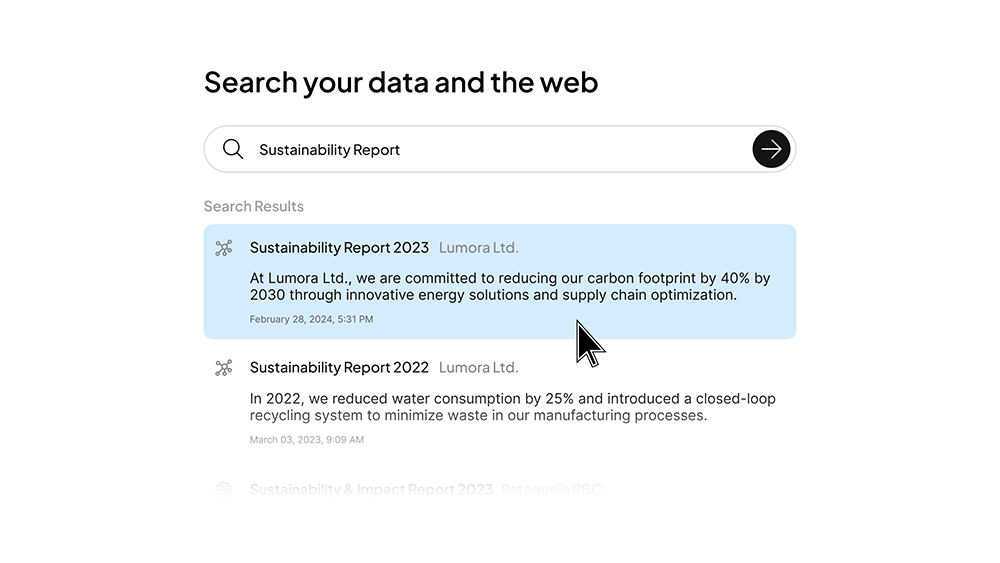This screenshot has height=563, width=1000.
Task: Click the magnifying glass search icon
Action: pyautogui.click(x=233, y=149)
